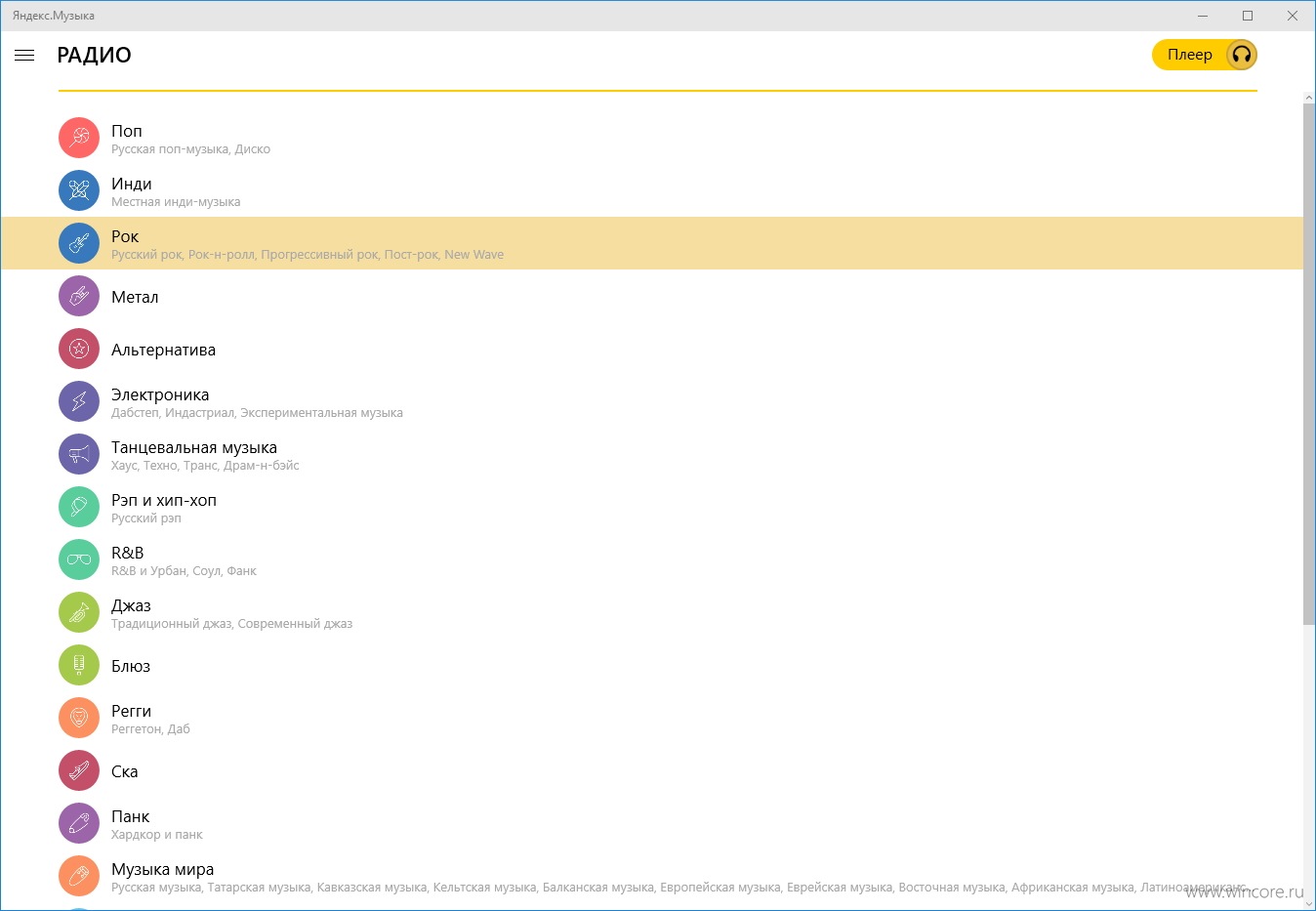1316x911 pixels.
Task: Click subtitle 'R&B и Урбан, Соул, Фанк'
Action: tap(185, 571)
